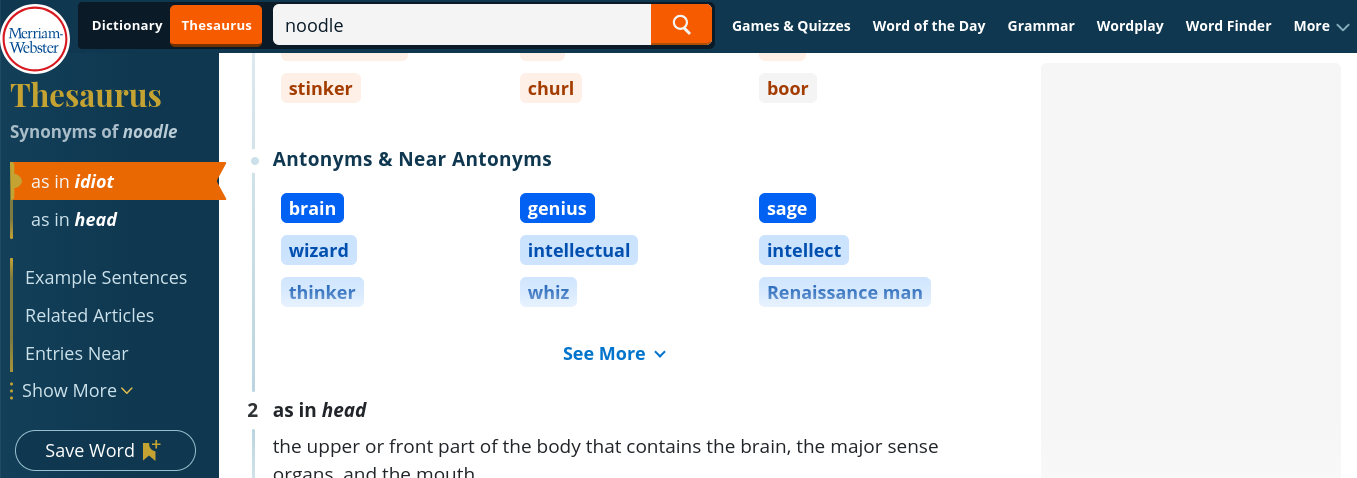Viewport: 1357px width, 478px height.
Task: Switch to the Dictionary tab
Action: pyautogui.click(x=127, y=25)
